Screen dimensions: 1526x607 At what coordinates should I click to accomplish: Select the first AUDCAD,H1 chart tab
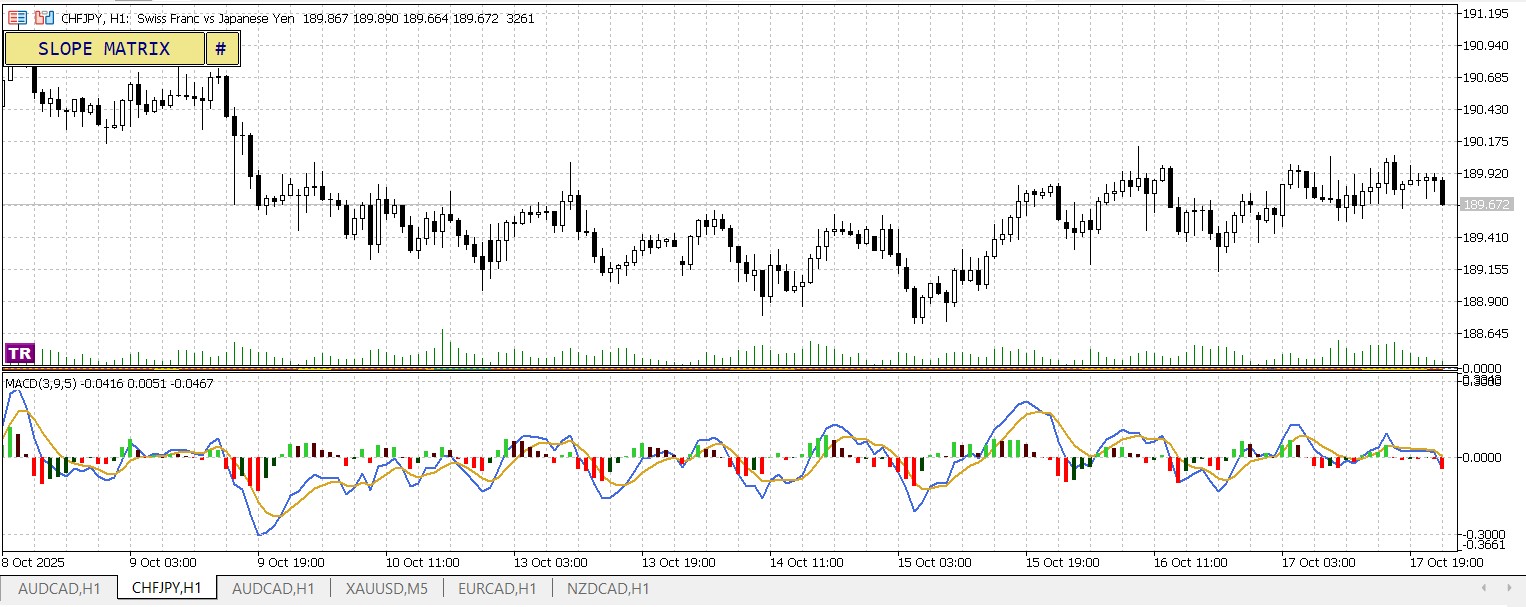pyautogui.click(x=60, y=589)
